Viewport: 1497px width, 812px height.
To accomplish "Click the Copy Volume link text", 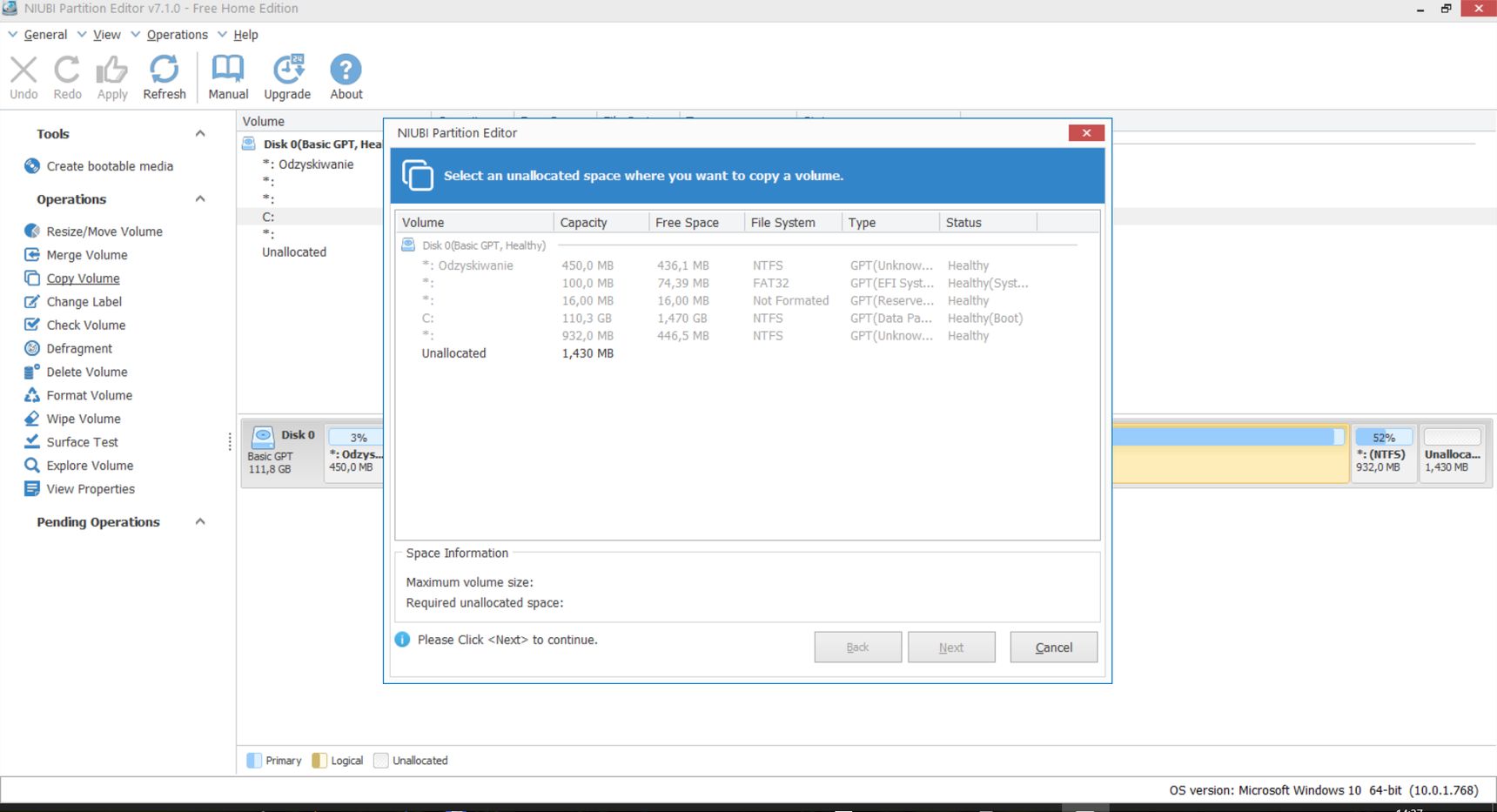I will 84,278.
